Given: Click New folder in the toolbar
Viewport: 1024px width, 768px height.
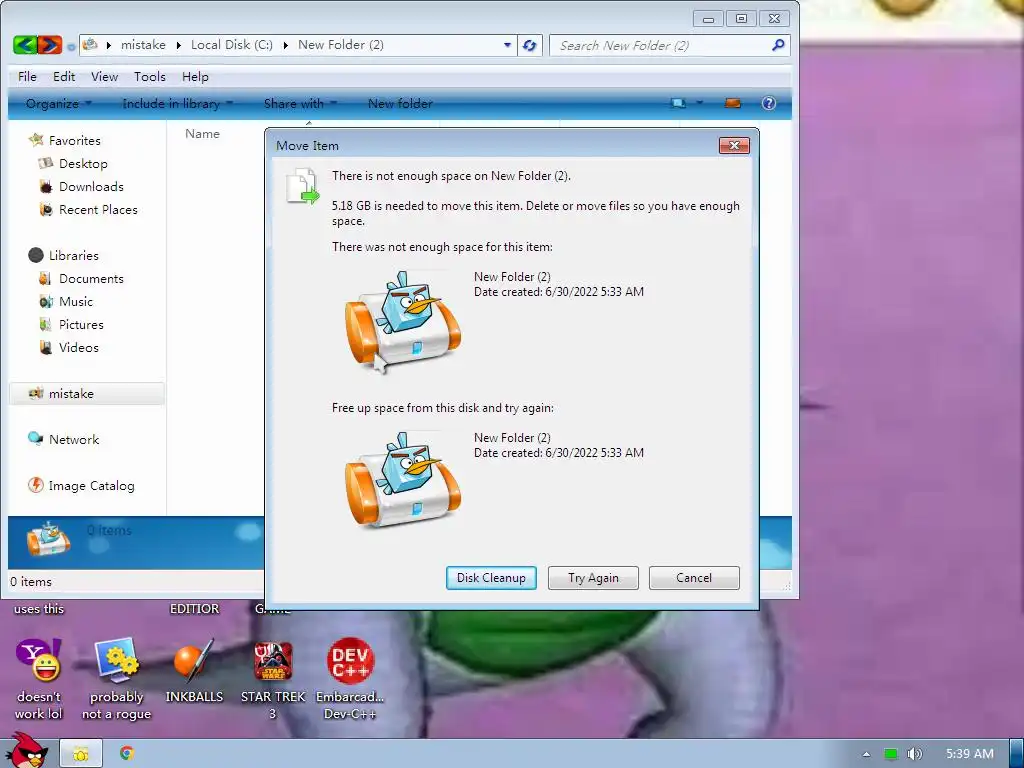Looking at the screenshot, I should point(400,103).
